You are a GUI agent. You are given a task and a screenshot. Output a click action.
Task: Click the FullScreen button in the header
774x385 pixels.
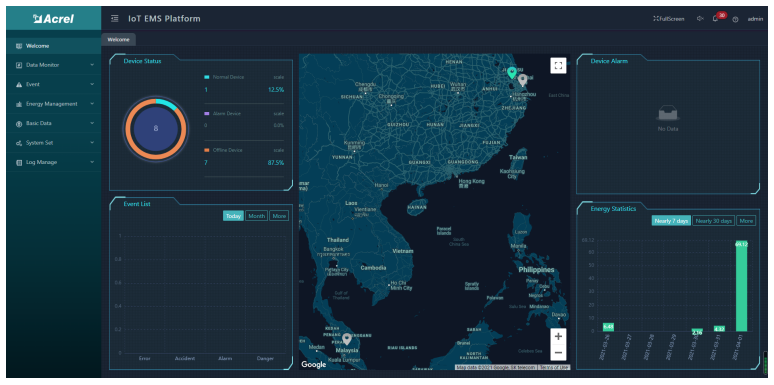[x=669, y=19]
